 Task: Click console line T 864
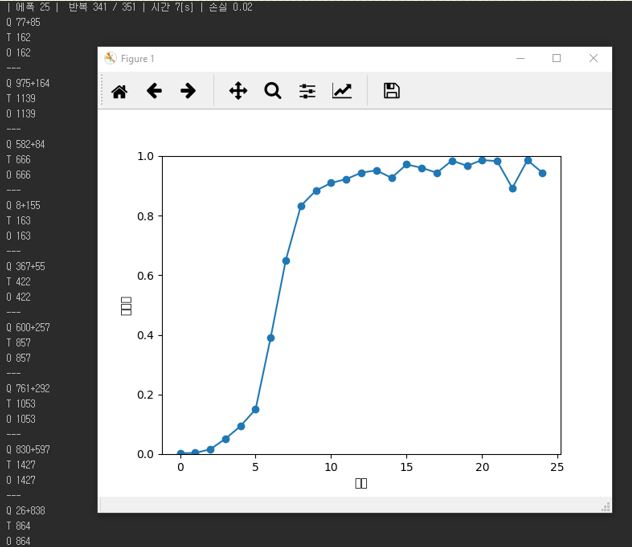click(x=19, y=526)
